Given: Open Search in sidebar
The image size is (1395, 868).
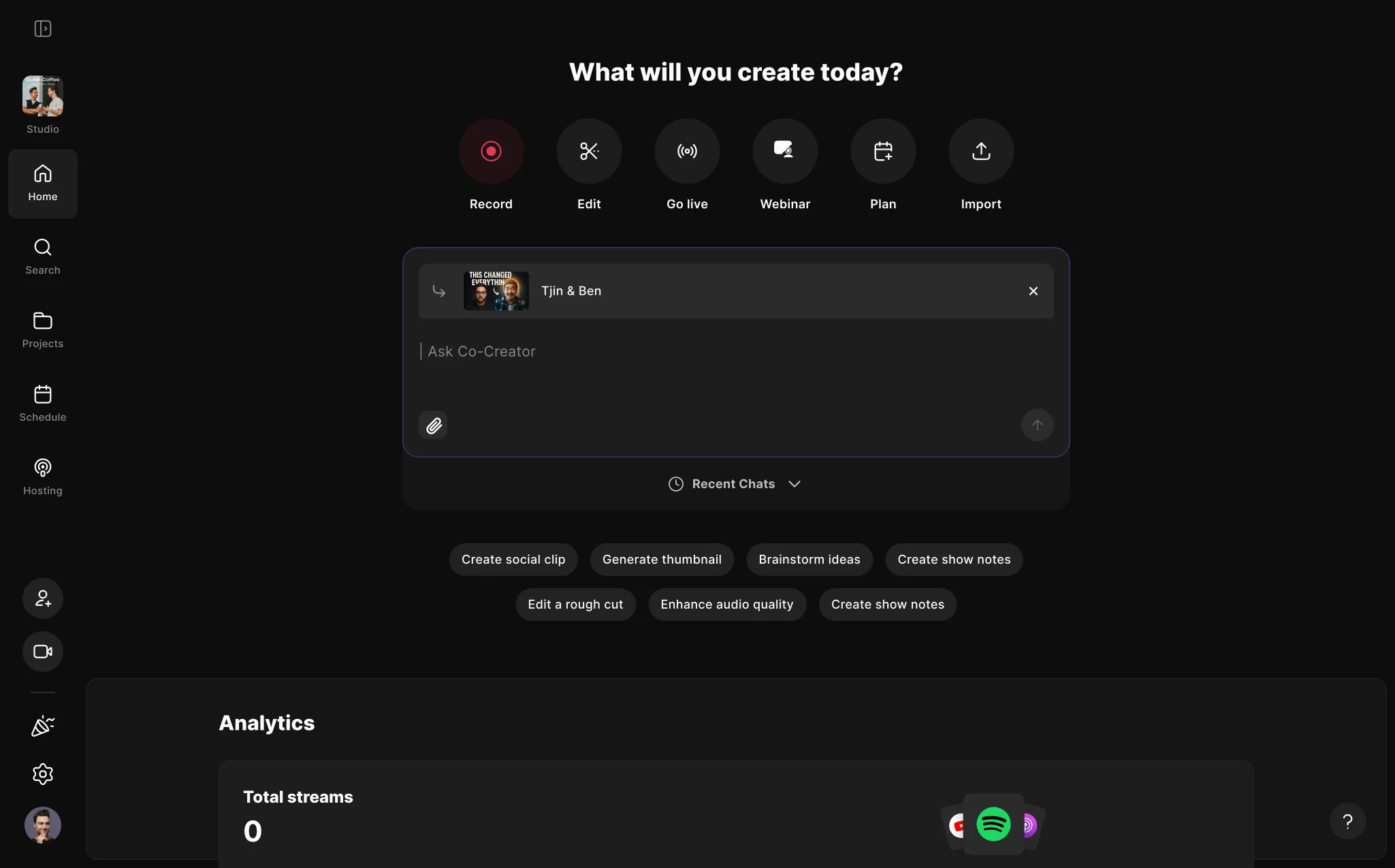Looking at the screenshot, I should point(43,257).
